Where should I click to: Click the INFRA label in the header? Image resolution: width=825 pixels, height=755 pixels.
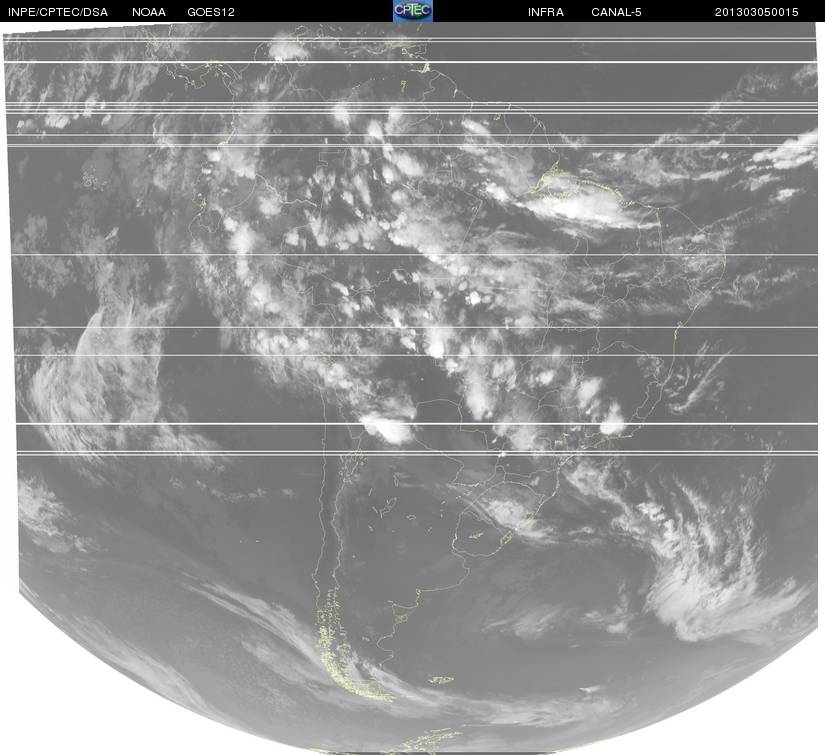546,12
